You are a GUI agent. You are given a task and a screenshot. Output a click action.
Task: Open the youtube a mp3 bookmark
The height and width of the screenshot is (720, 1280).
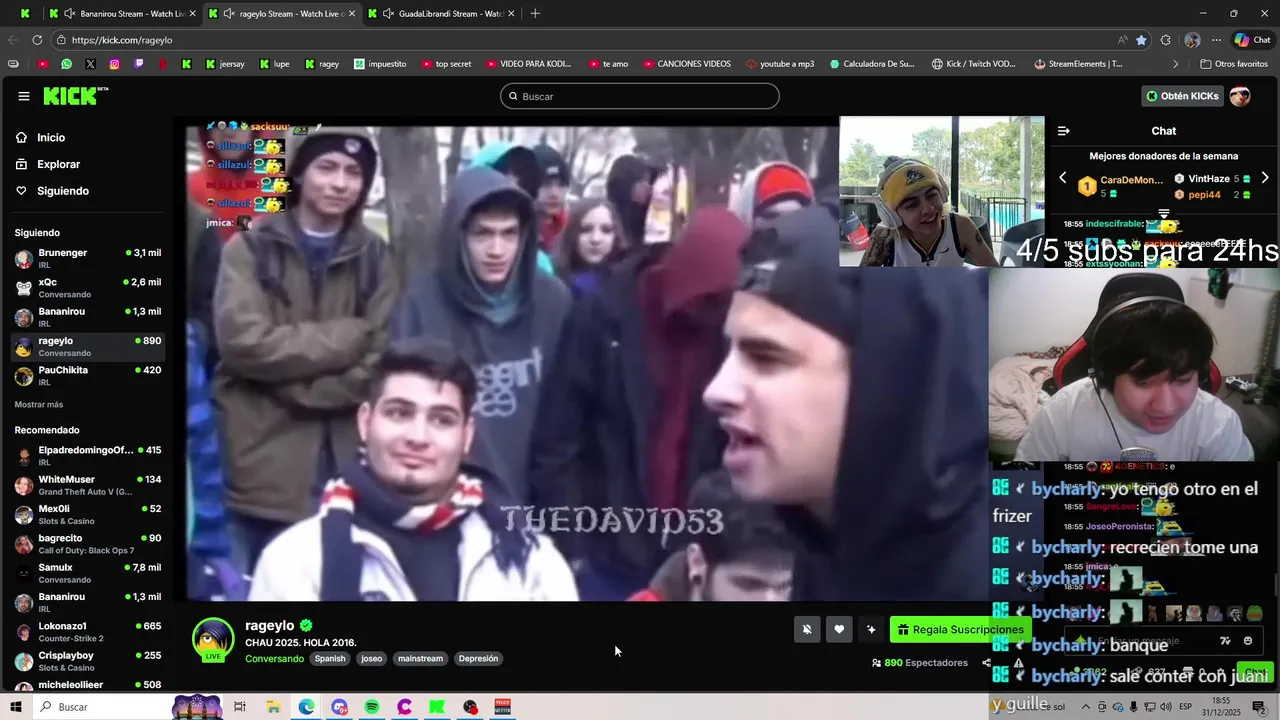(780, 64)
